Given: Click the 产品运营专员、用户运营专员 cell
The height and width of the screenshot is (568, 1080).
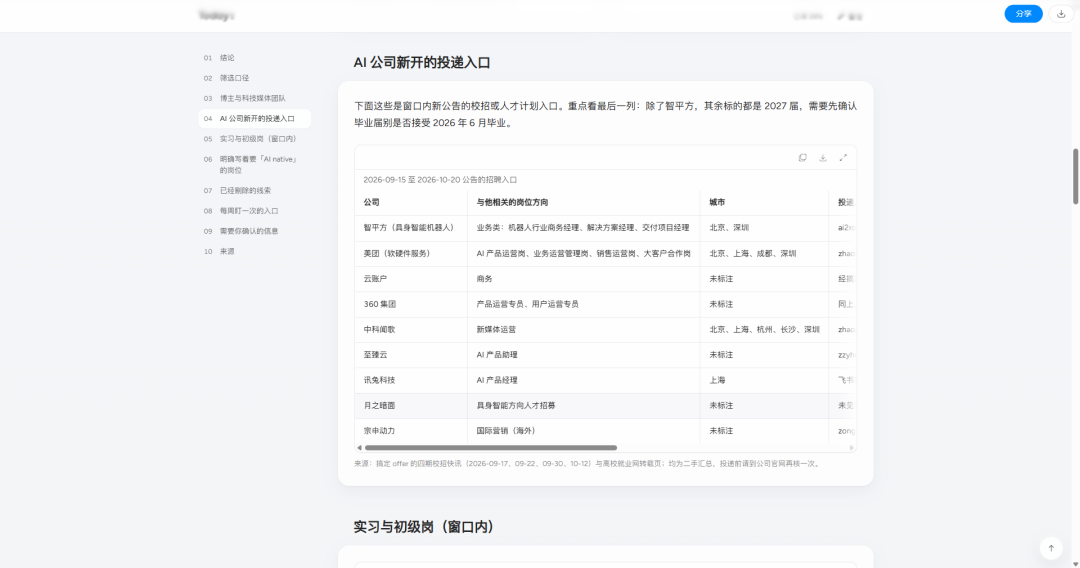Looking at the screenshot, I should pos(583,304).
